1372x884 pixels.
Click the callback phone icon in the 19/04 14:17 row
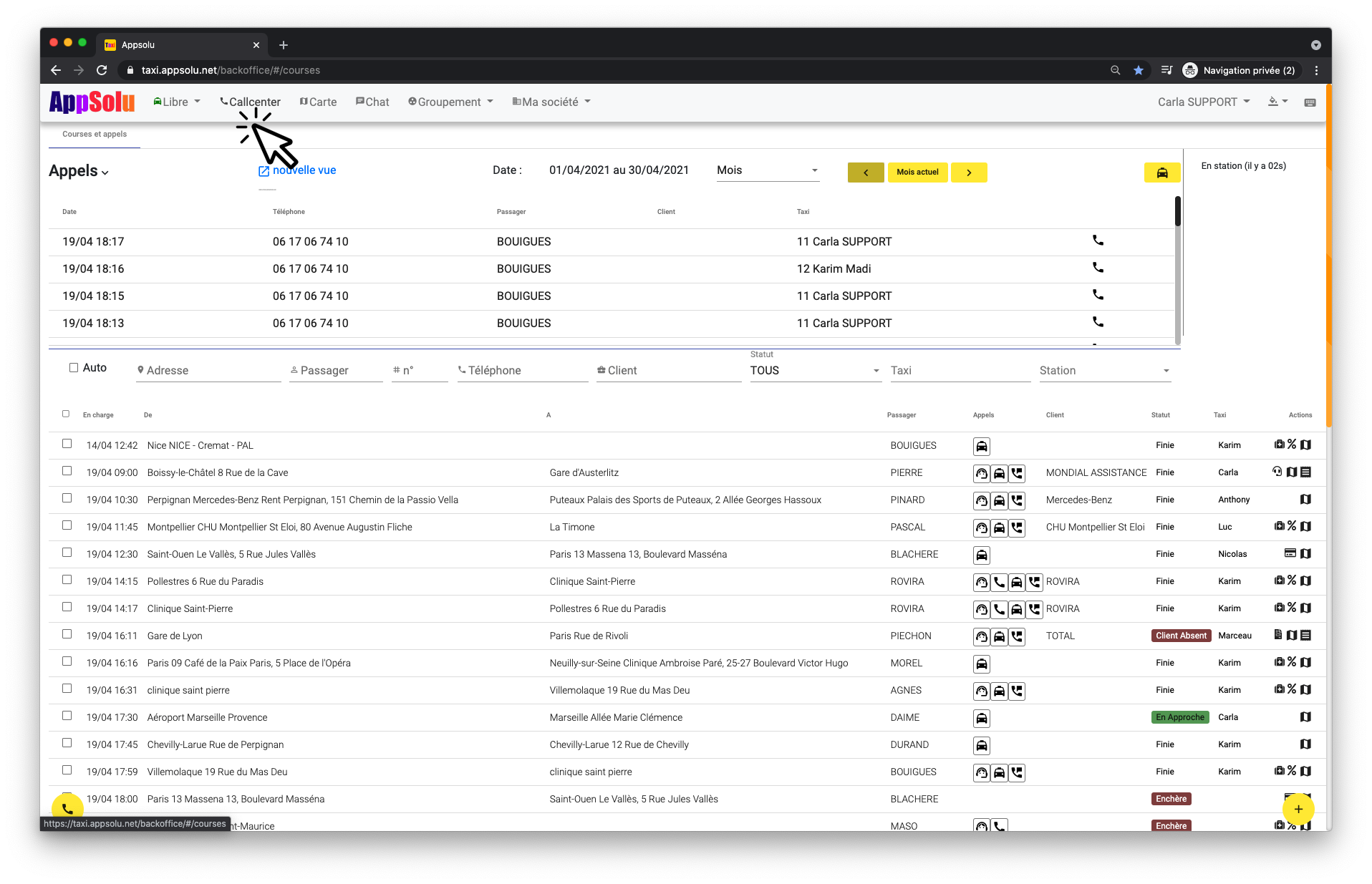click(1034, 609)
